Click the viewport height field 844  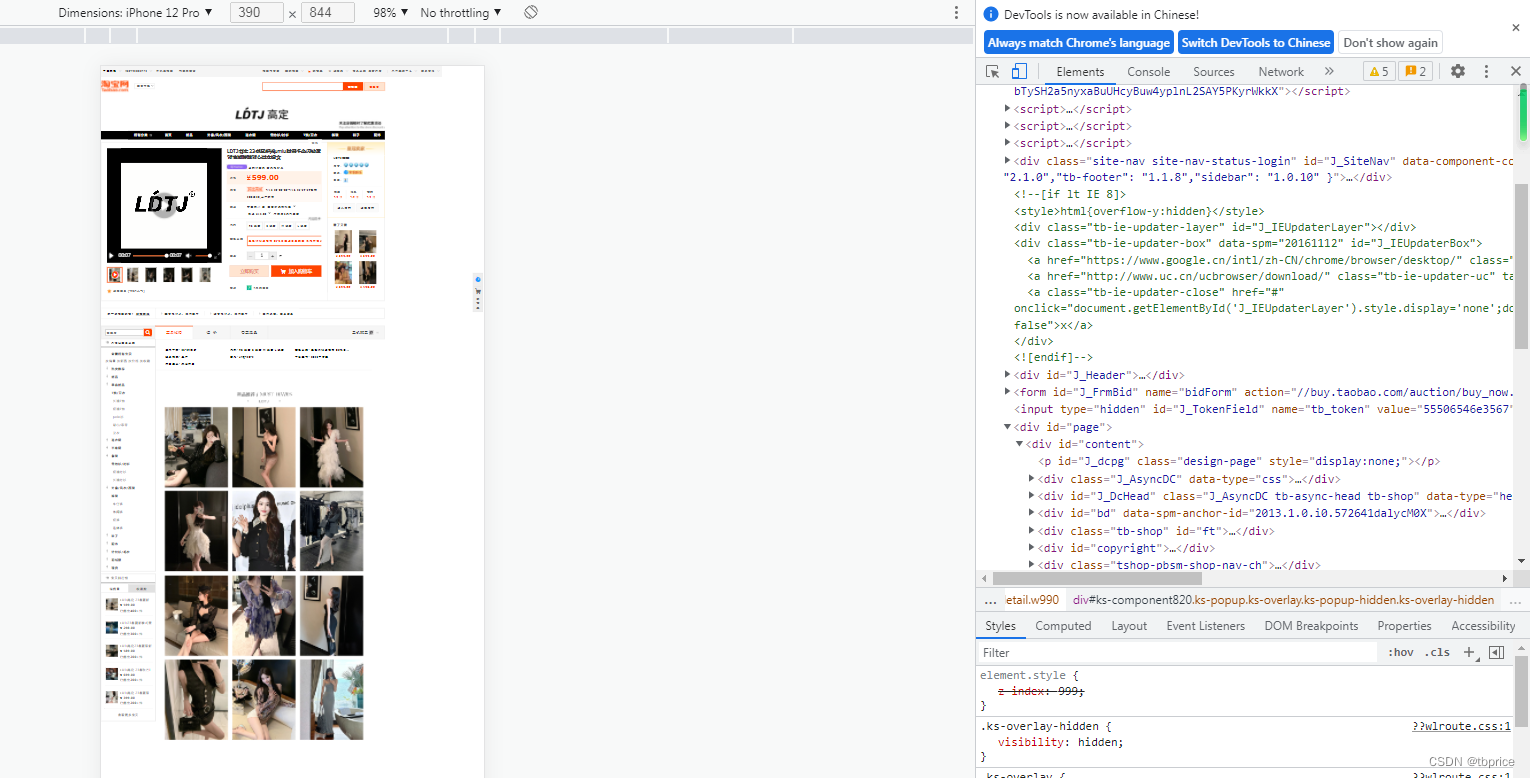pyautogui.click(x=328, y=12)
